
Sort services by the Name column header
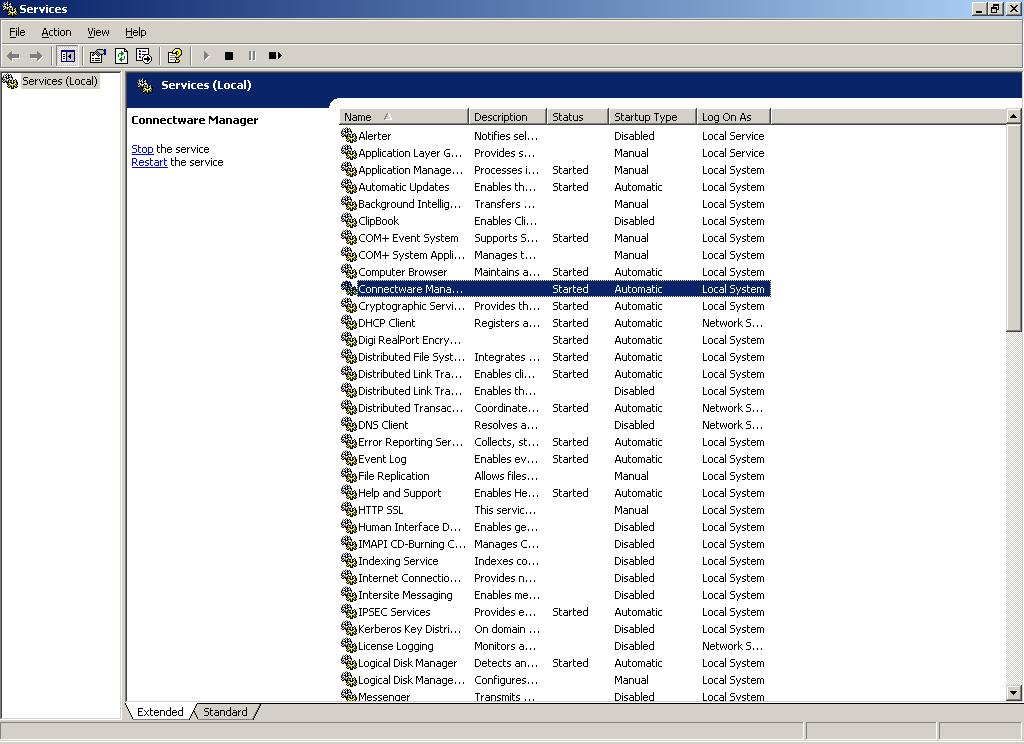coord(403,117)
